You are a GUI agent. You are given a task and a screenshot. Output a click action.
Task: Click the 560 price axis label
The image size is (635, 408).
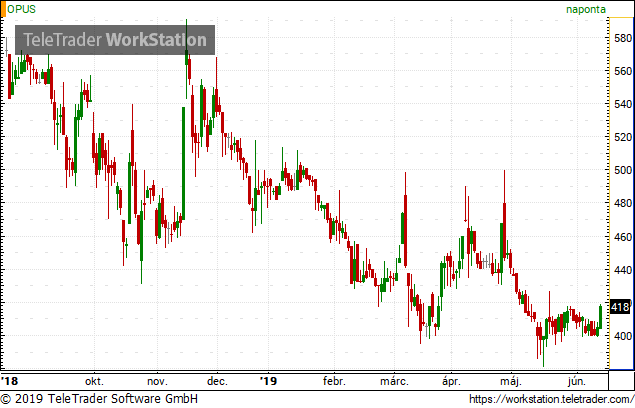coord(623,71)
